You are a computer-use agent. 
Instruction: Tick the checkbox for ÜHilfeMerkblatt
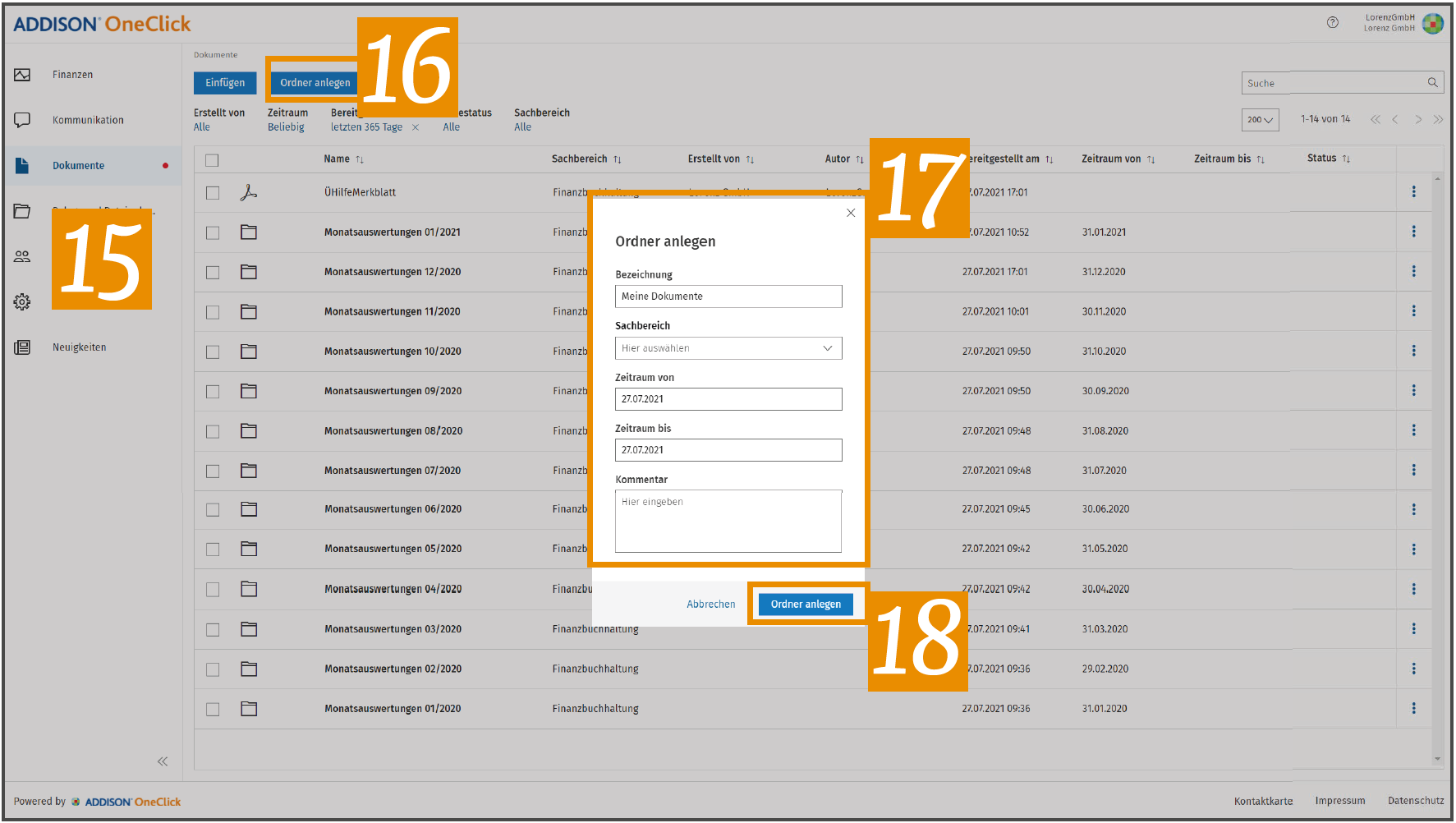click(x=213, y=192)
